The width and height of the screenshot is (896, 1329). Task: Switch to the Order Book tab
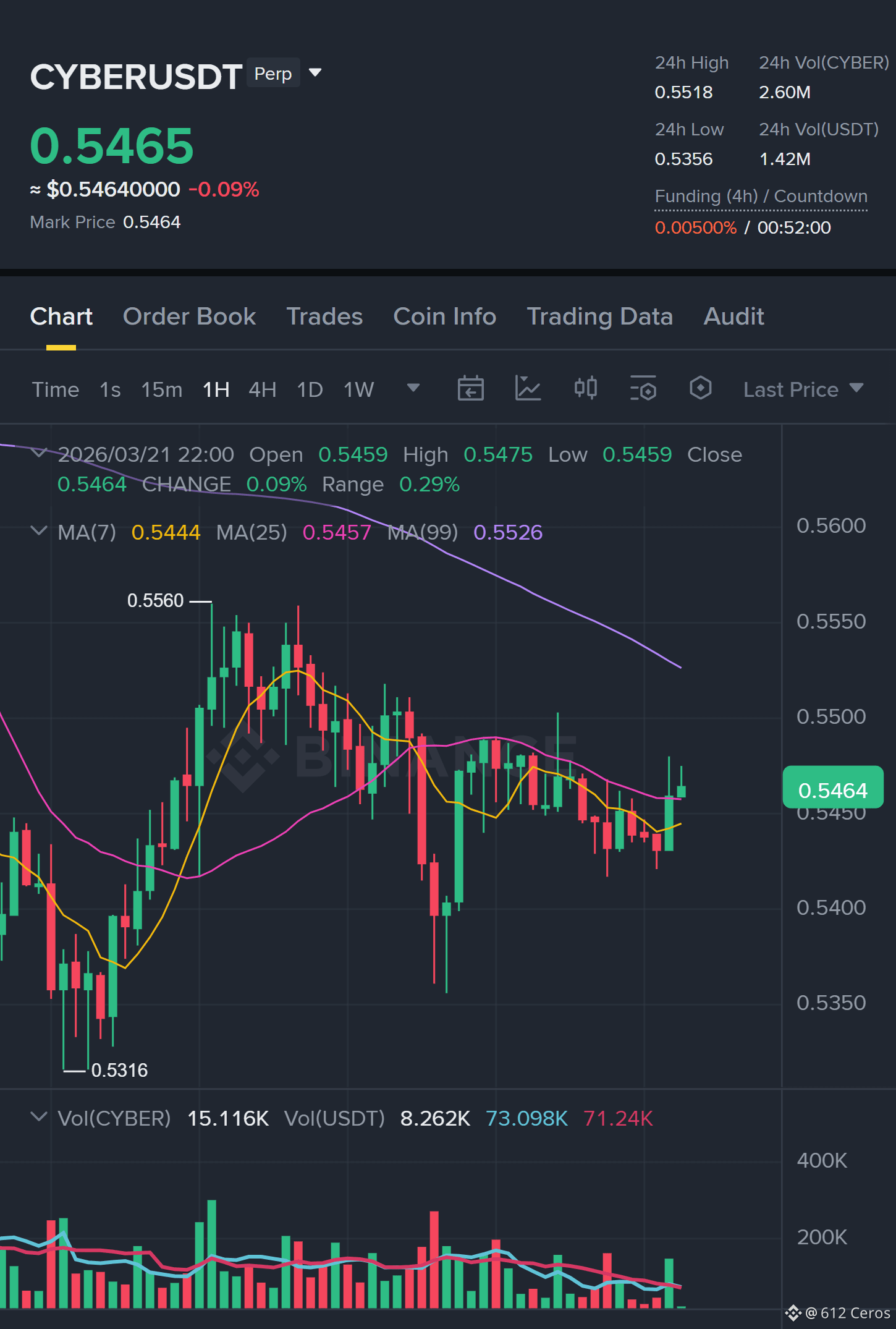coord(189,316)
